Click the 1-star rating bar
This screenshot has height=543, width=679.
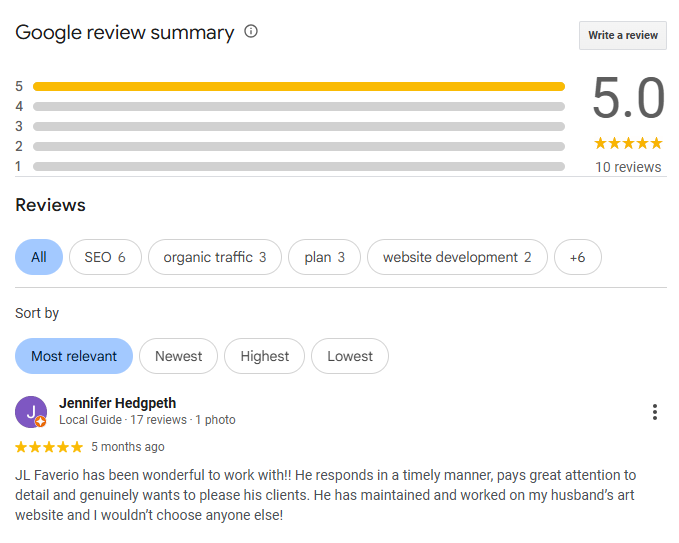click(298, 166)
